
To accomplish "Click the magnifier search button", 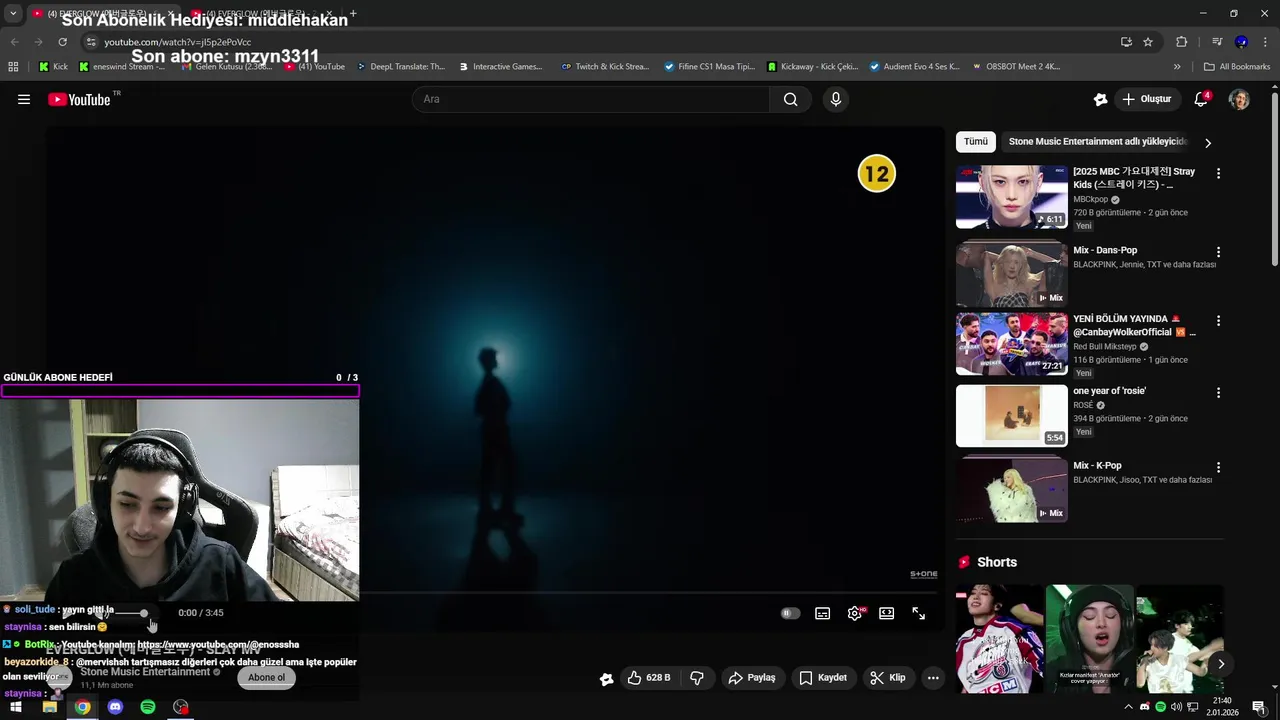I will (x=790, y=99).
